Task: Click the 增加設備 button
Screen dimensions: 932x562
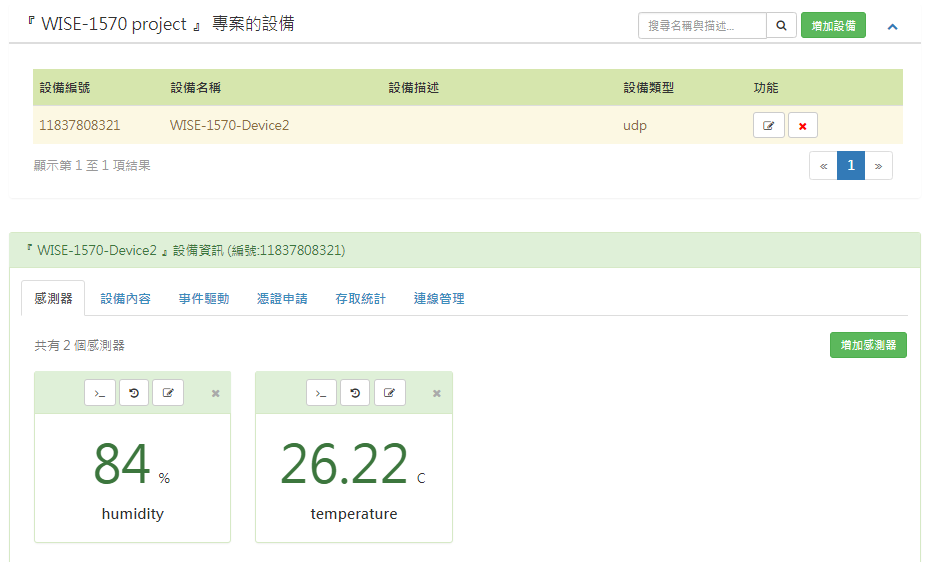Action: [833, 25]
